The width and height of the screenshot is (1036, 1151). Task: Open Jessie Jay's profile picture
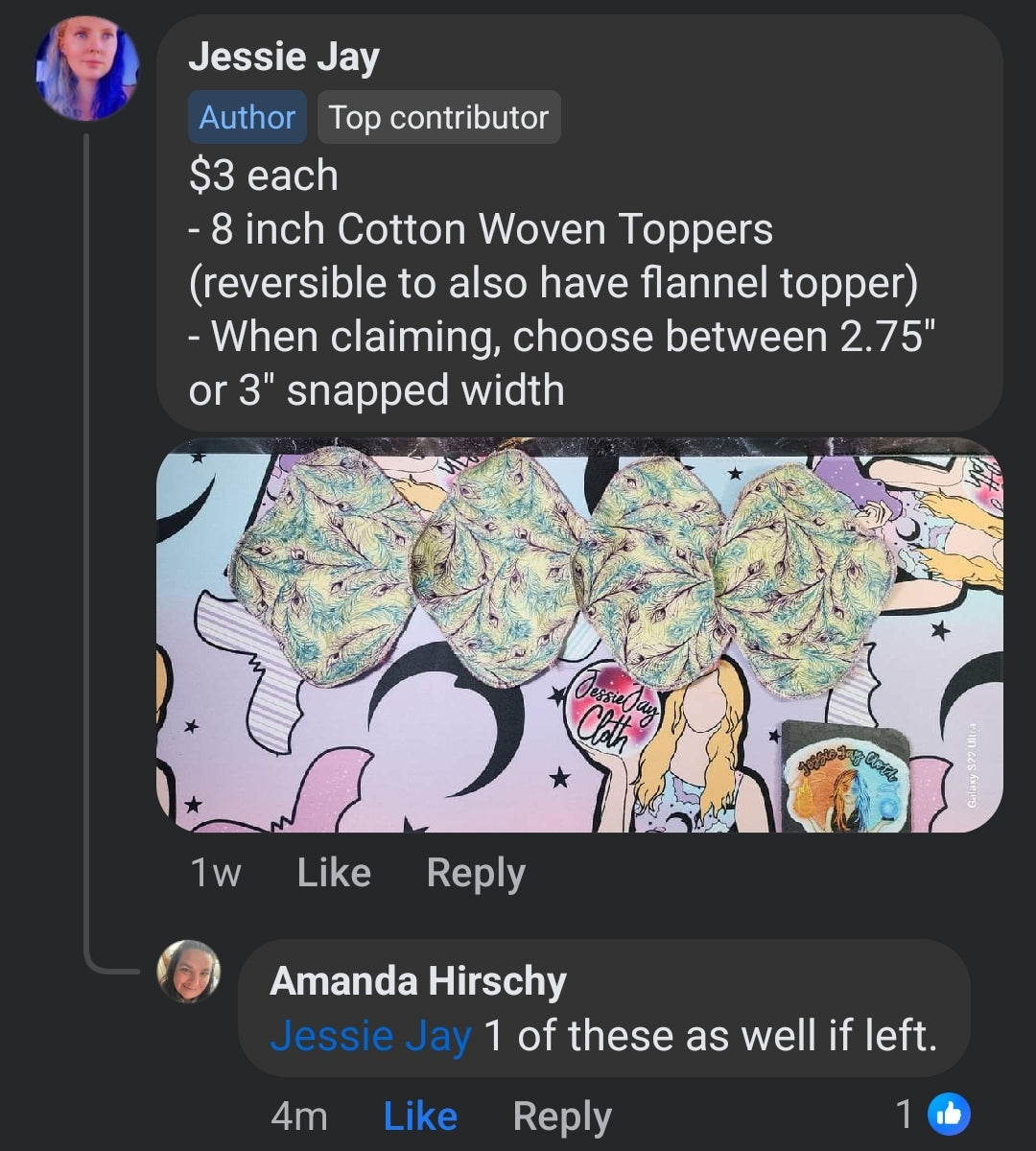click(x=87, y=68)
